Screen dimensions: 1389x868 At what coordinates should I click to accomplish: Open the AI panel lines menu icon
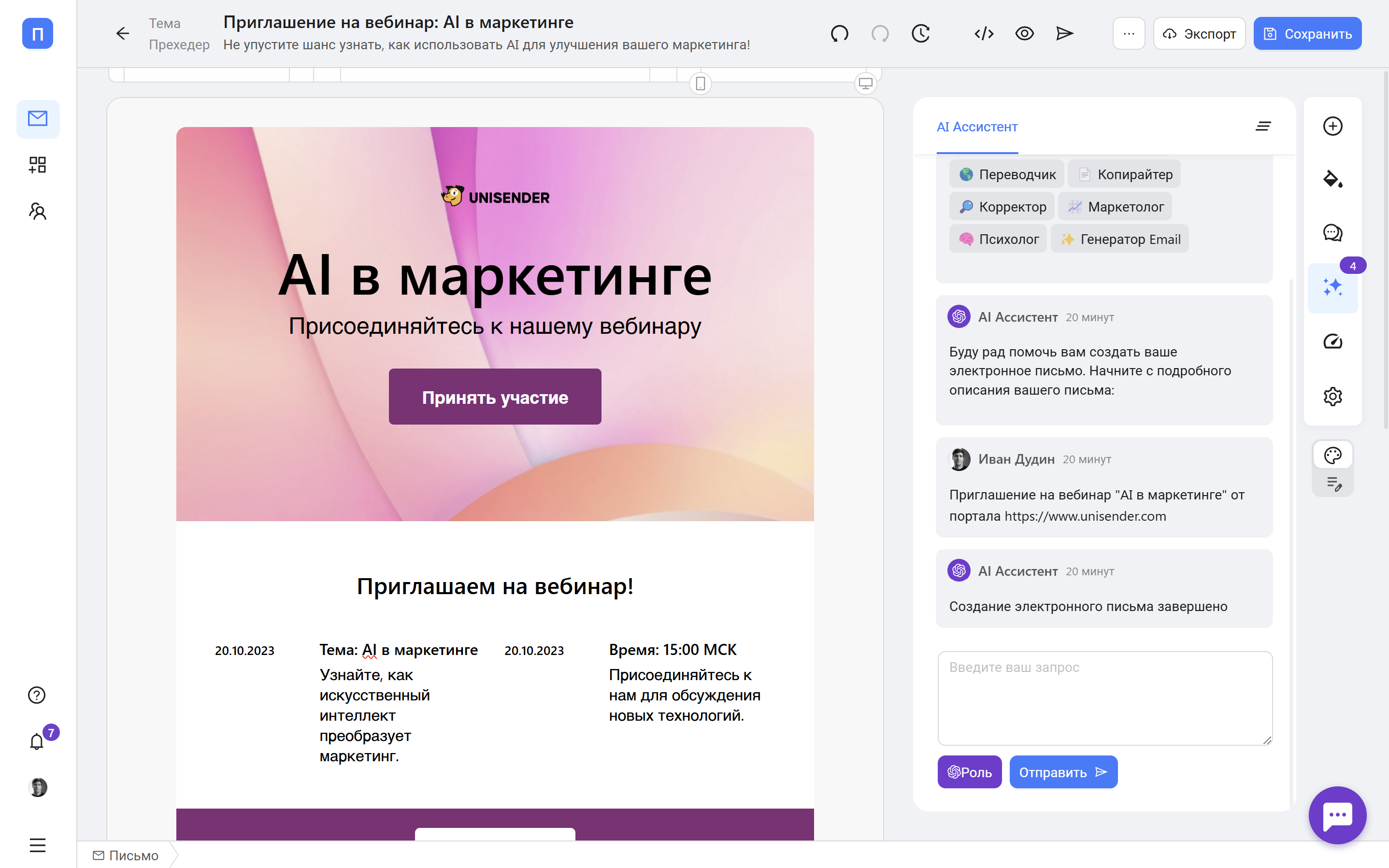click(x=1263, y=126)
